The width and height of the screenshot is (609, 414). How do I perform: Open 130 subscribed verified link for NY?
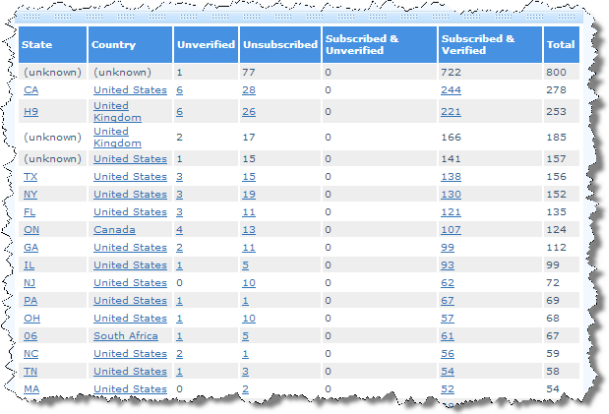coord(451,194)
